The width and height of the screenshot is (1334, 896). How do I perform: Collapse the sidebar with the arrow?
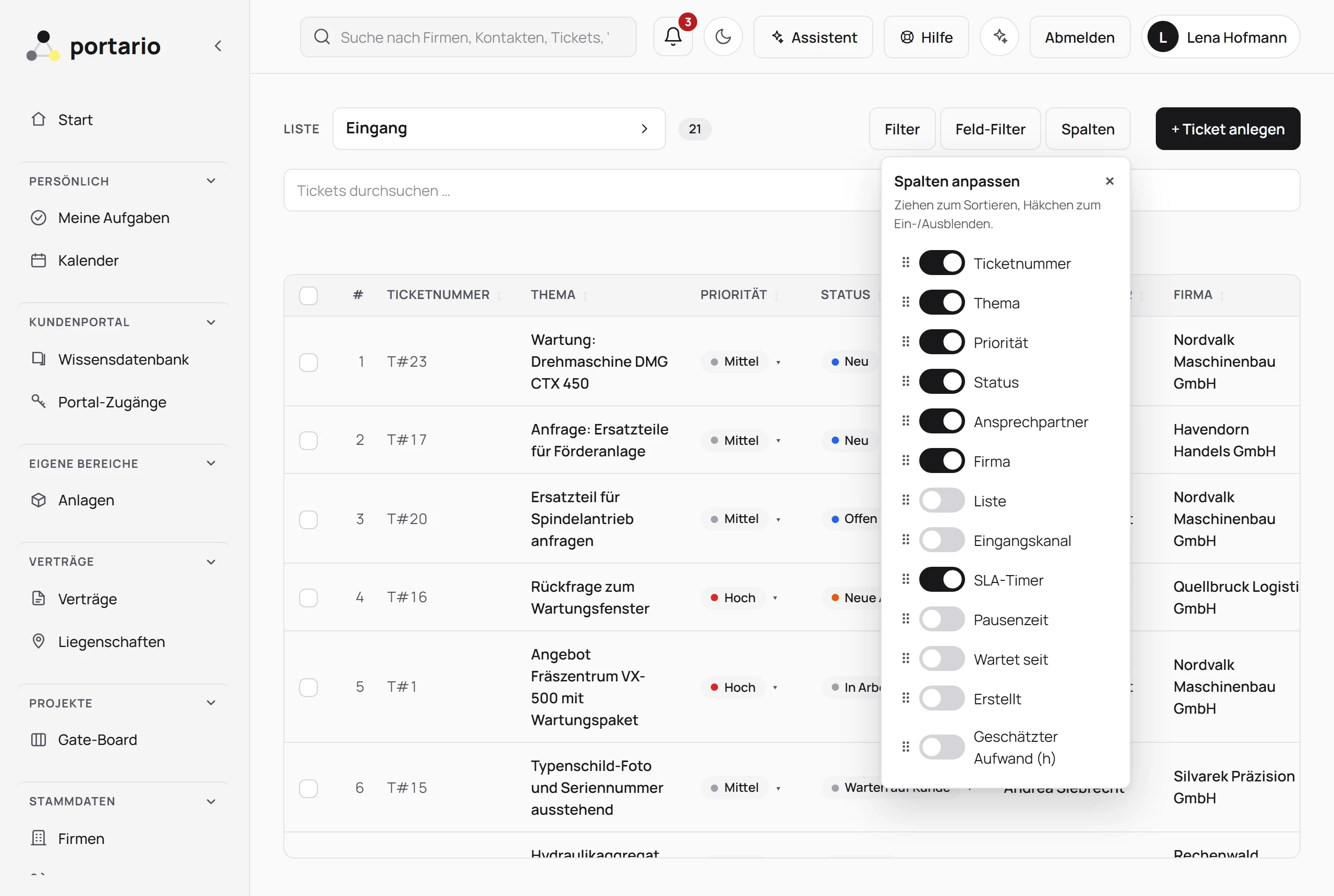[218, 46]
